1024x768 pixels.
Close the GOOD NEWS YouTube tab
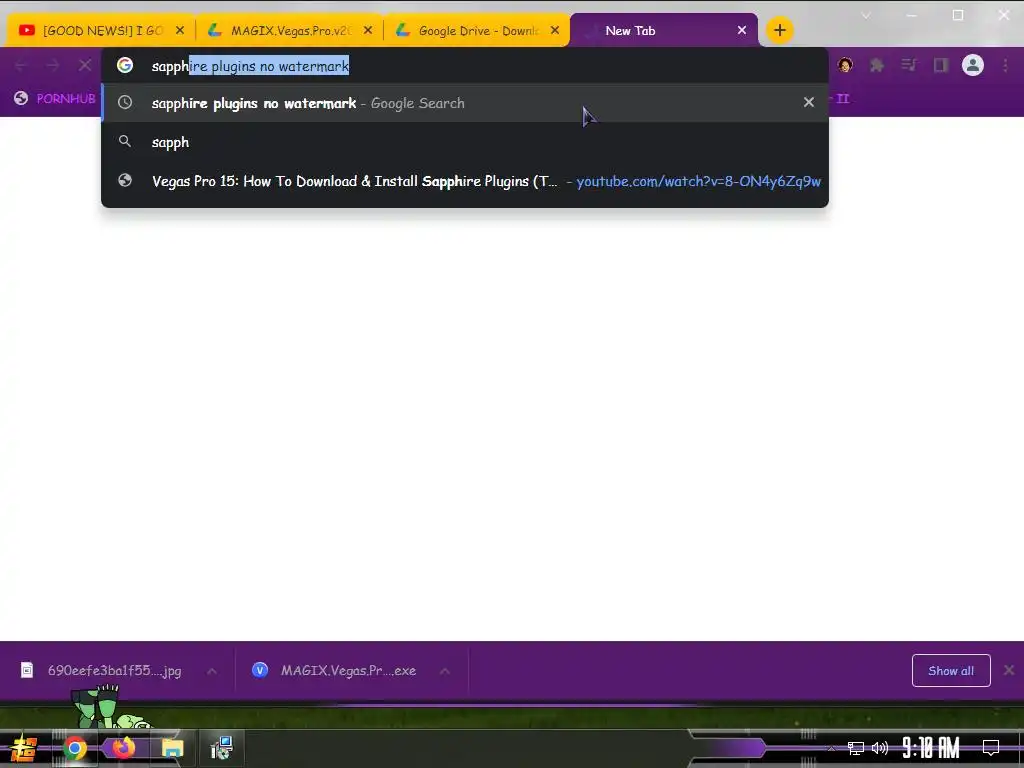click(x=180, y=30)
